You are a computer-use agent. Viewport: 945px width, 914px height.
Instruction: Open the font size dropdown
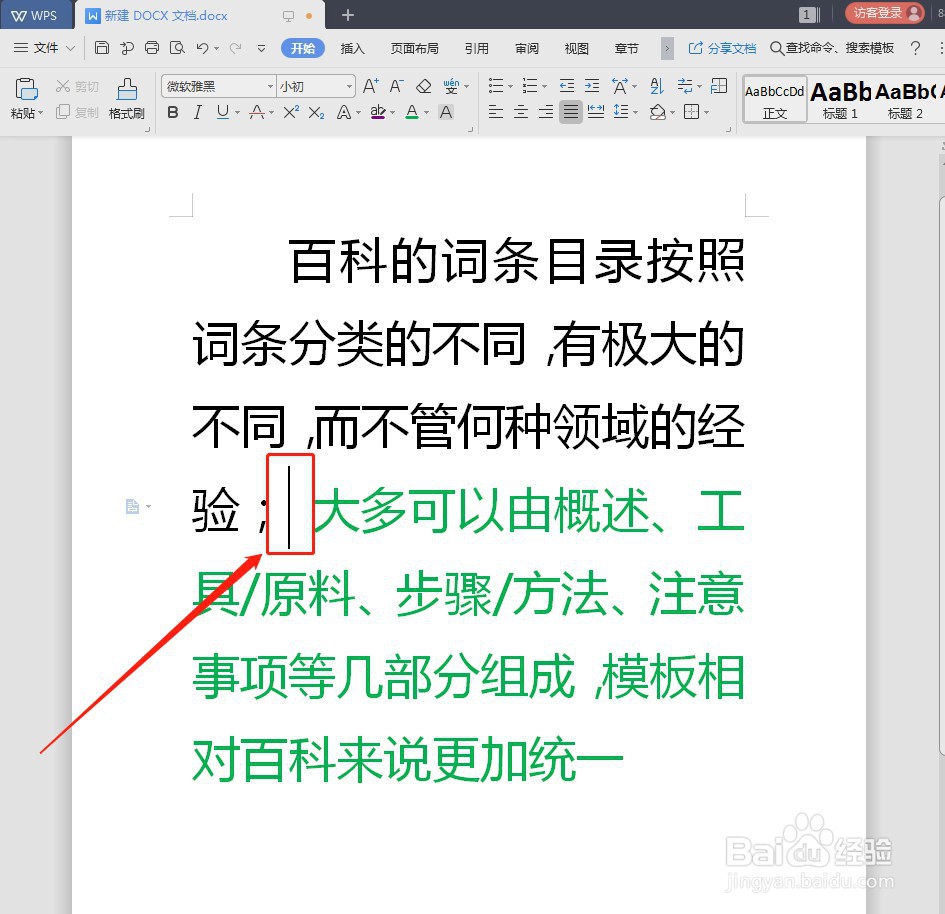coord(348,85)
